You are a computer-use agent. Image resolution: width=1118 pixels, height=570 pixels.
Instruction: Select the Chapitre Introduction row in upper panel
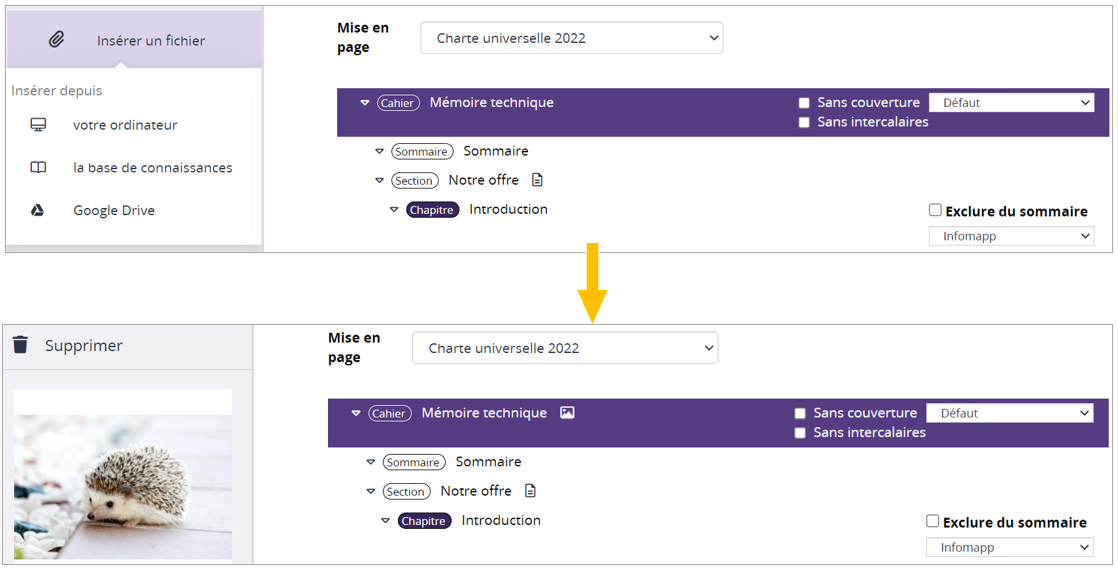coord(508,210)
